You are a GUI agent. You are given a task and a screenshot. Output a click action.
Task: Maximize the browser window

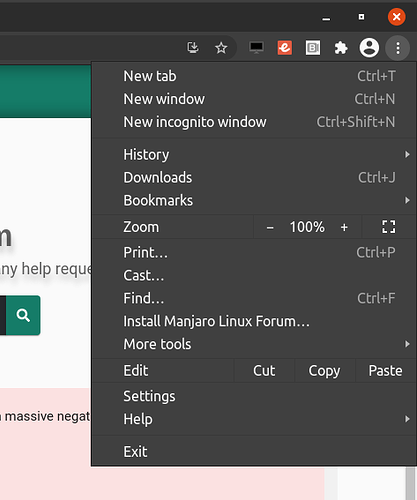pos(361,17)
